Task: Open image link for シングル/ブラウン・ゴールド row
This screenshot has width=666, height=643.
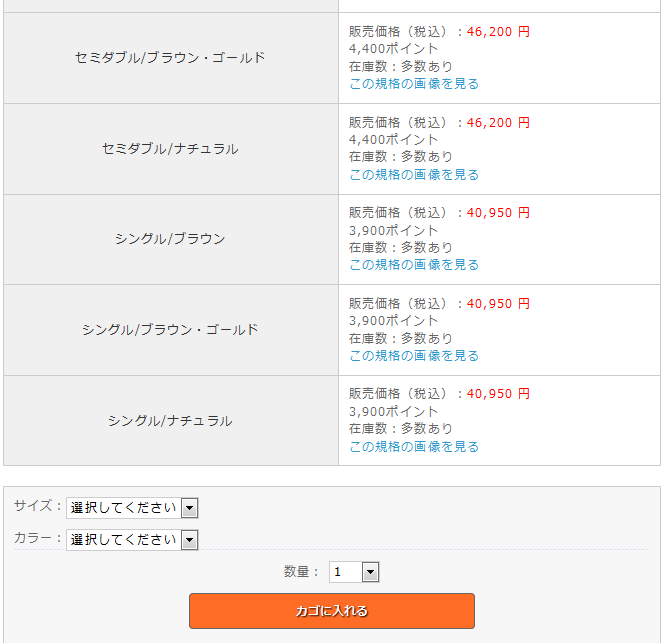Action: (x=414, y=356)
